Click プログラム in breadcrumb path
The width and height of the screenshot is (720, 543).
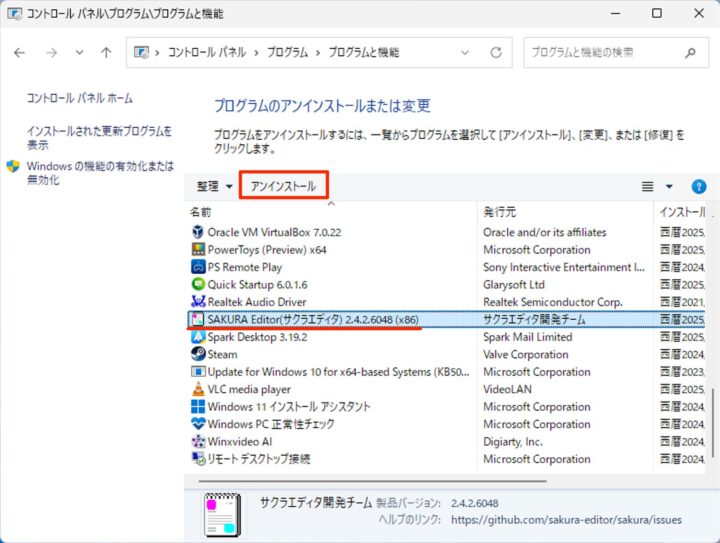click(287, 52)
